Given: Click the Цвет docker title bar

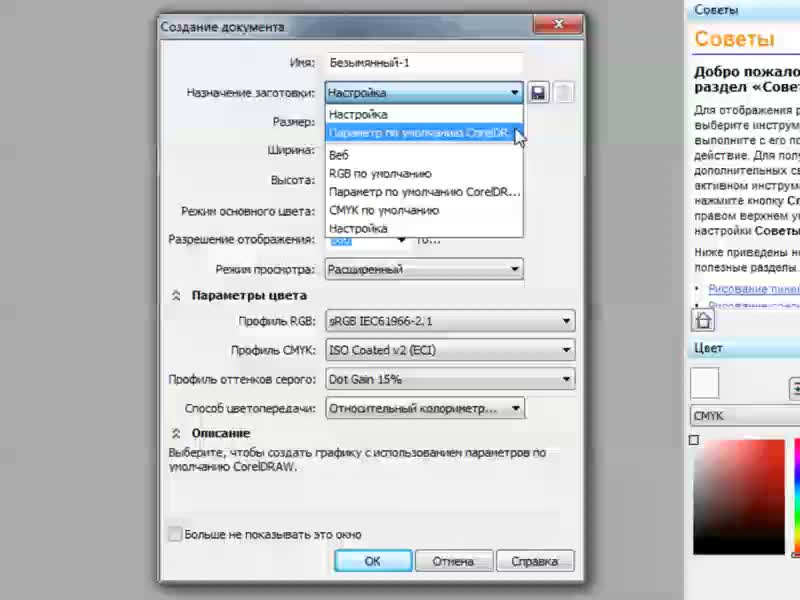Looking at the screenshot, I should [x=744, y=348].
